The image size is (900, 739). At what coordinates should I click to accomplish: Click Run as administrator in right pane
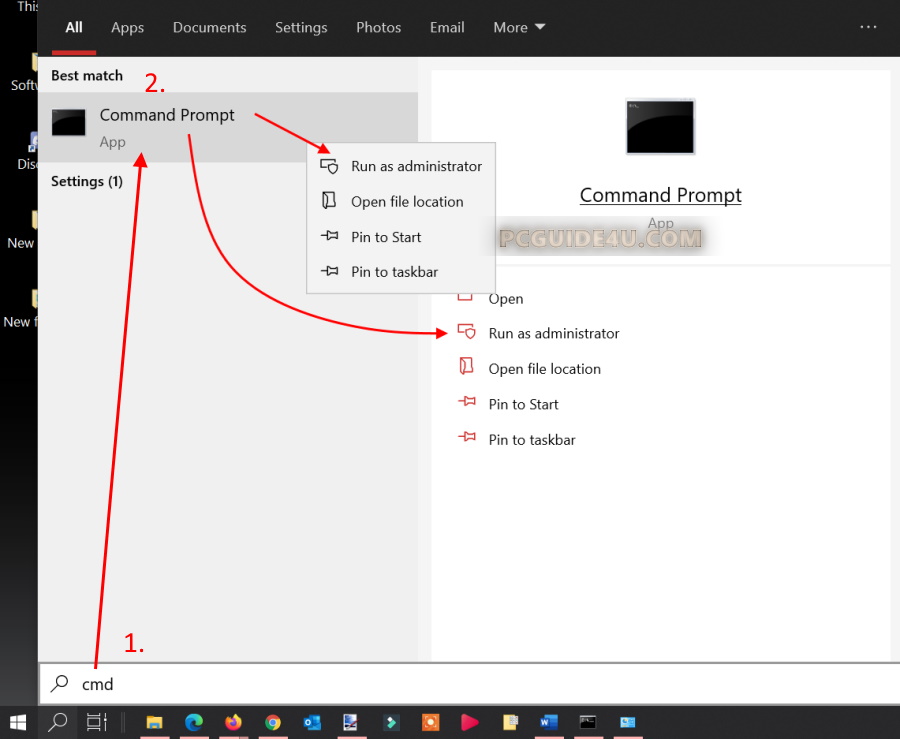click(553, 333)
